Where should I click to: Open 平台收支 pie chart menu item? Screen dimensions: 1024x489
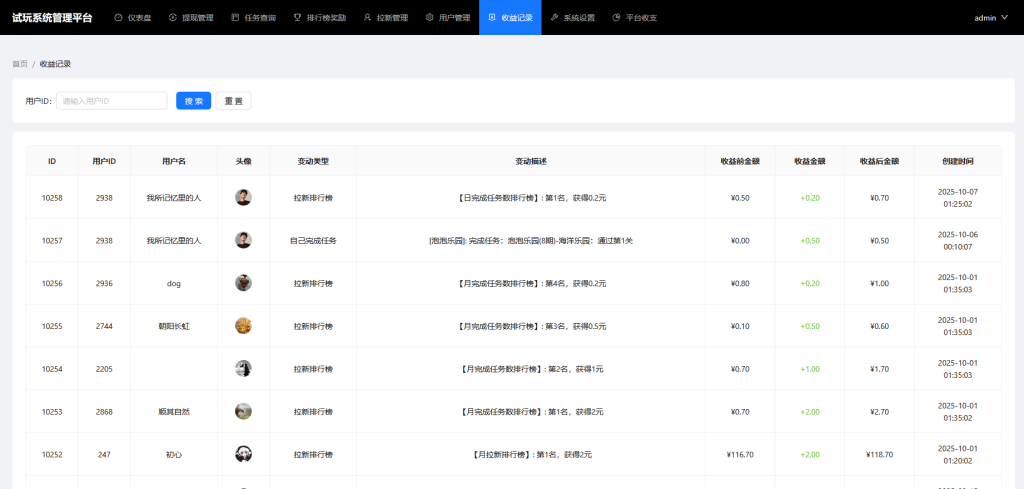(x=634, y=18)
